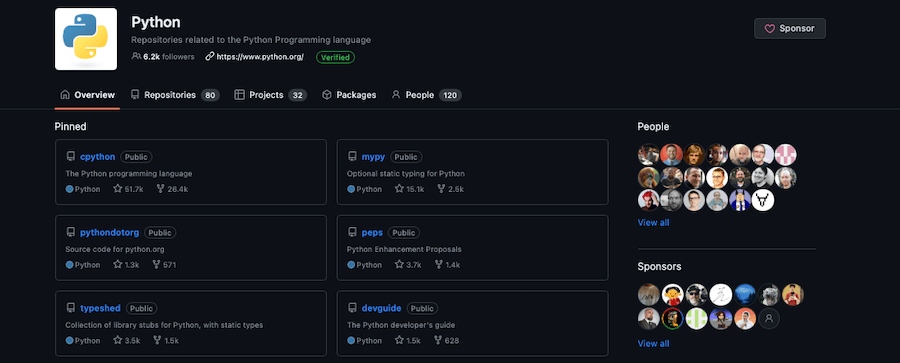
Task: Click peps' 3.7k stars count
Action: coord(408,264)
